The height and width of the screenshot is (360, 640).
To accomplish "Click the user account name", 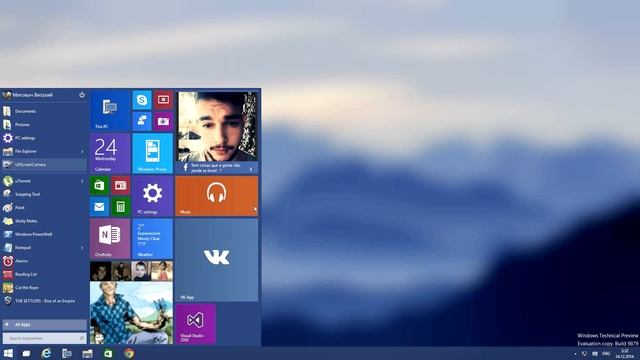I will click(x=32, y=95).
